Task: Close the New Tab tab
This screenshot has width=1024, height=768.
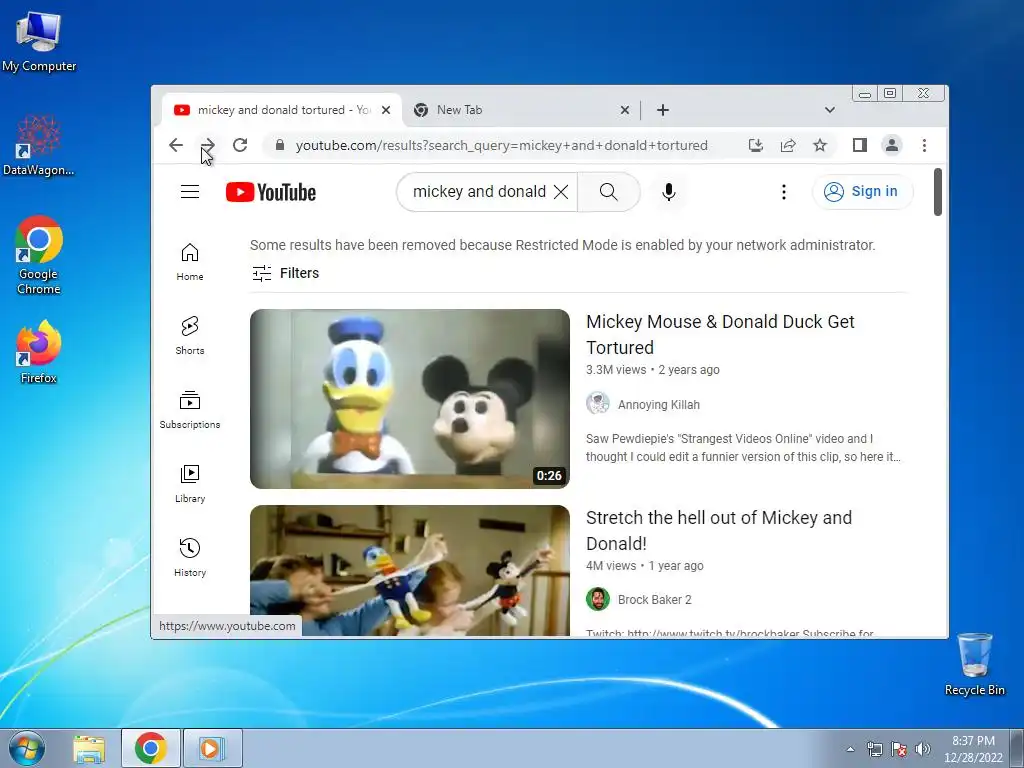Action: (x=624, y=110)
